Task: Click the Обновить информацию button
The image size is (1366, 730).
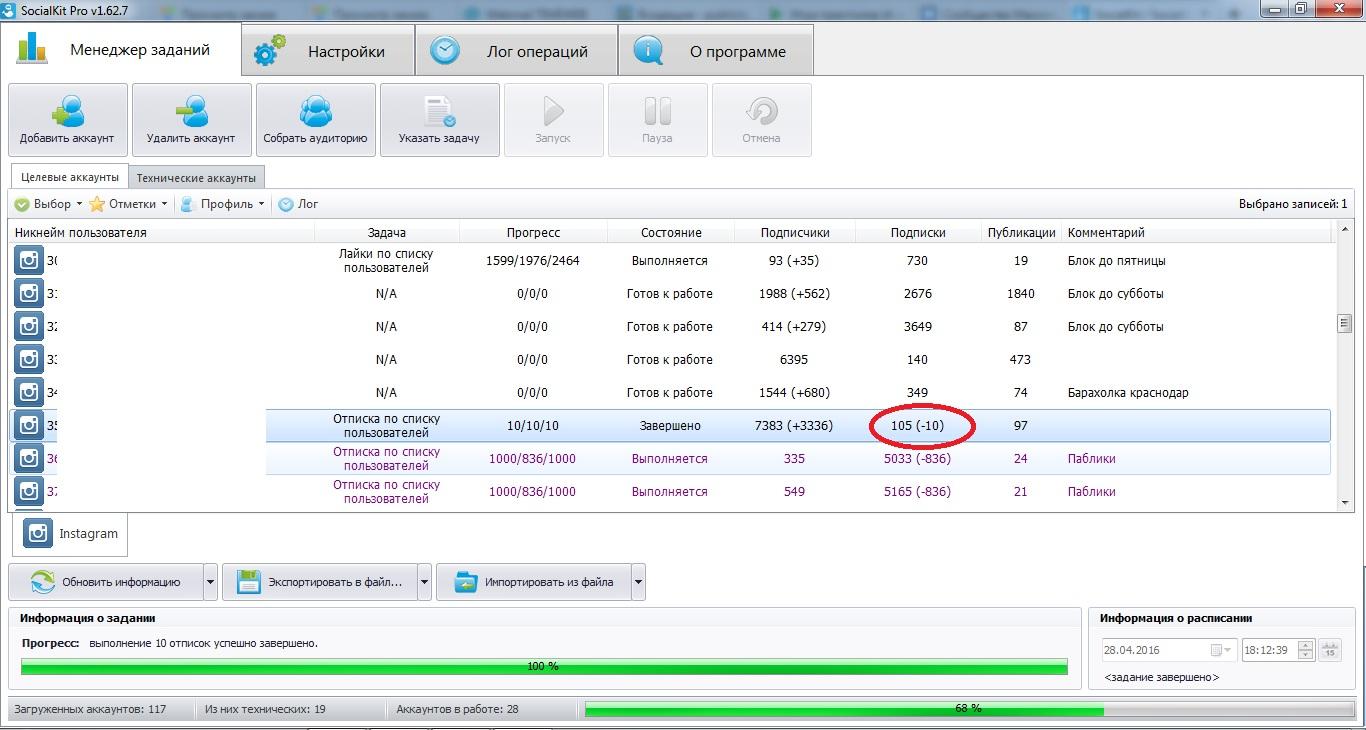Action: click(106, 581)
